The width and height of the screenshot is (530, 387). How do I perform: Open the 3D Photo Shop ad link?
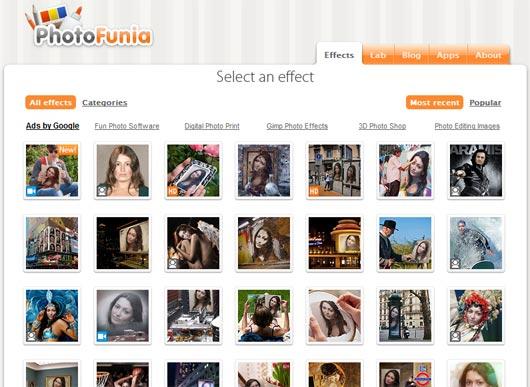[382, 126]
